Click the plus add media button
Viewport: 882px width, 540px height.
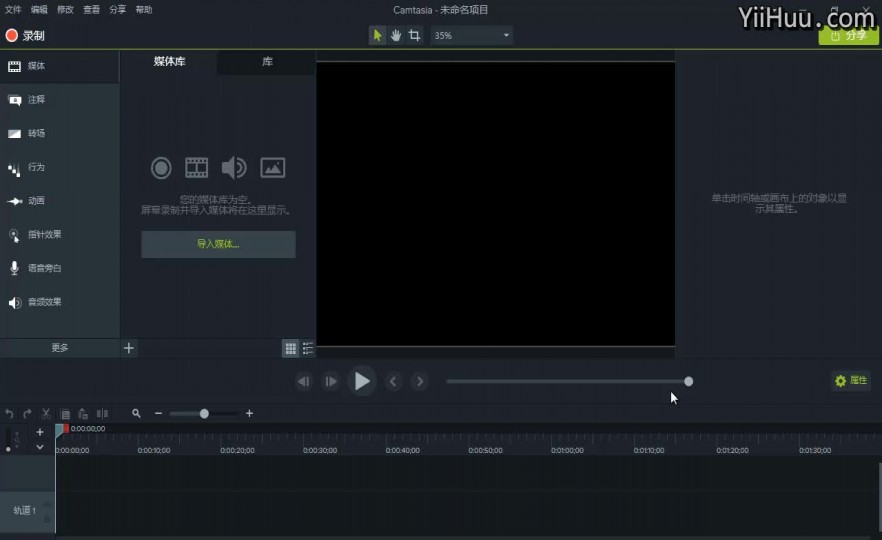click(129, 348)
